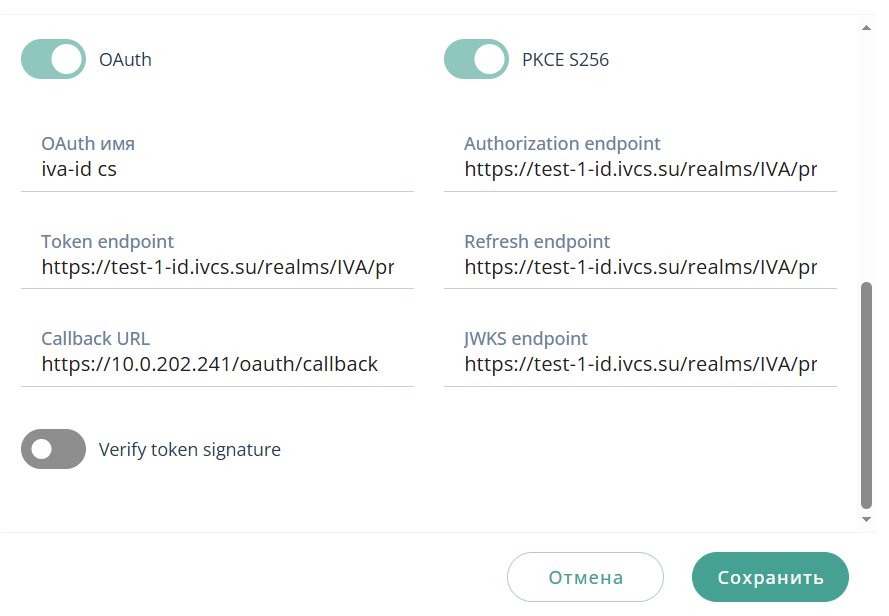Click the OAuth label text
The width and height of the screenshot is (889, 616).
pos(125,59)
